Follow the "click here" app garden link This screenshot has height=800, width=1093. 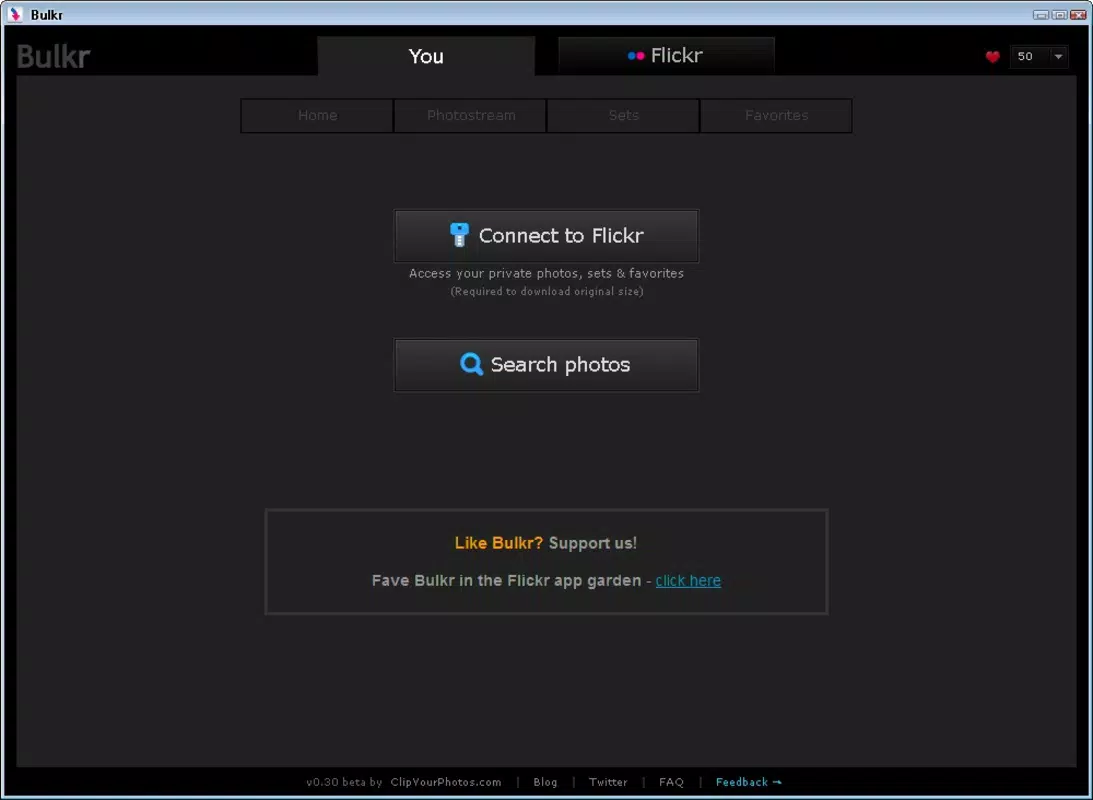pos(688,580)
